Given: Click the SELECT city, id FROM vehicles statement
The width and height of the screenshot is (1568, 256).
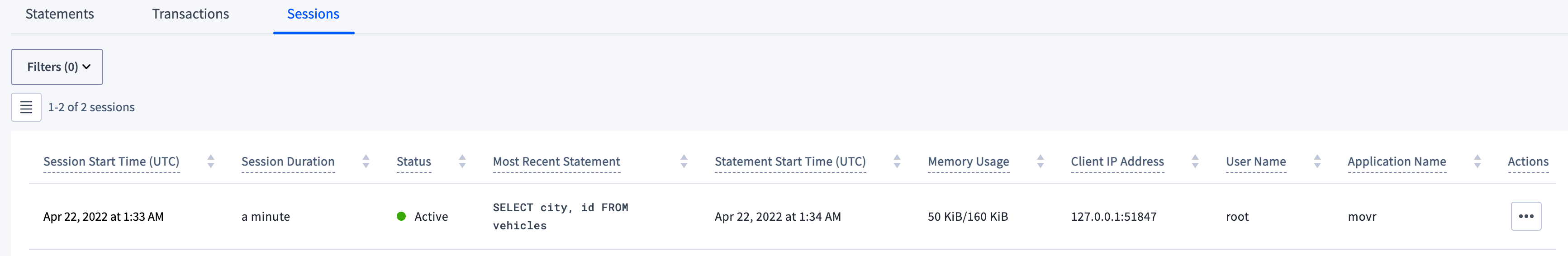Looking at the screenshot, I should point(560,216).
